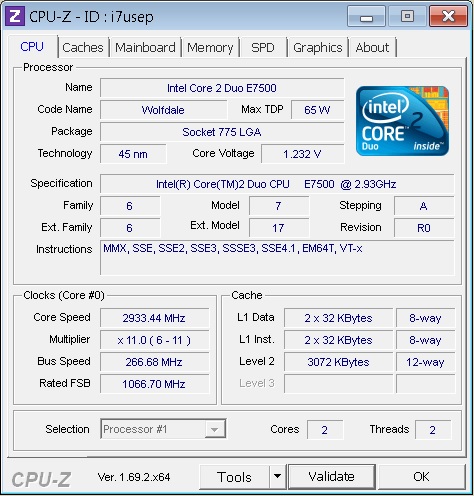Viewport: 474px width, 496px height.
Task: Click the Code Name value Wolfdale
Action: (x=163, y=110)
